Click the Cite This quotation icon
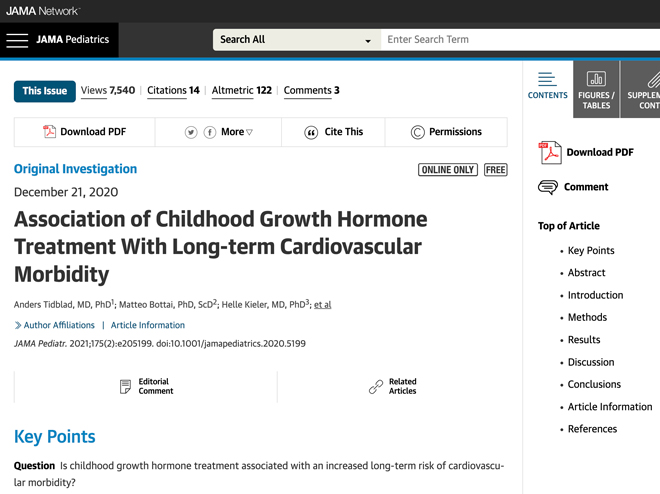Image resolution: width=660 pixels, height=494 pixels. point(311,133)
